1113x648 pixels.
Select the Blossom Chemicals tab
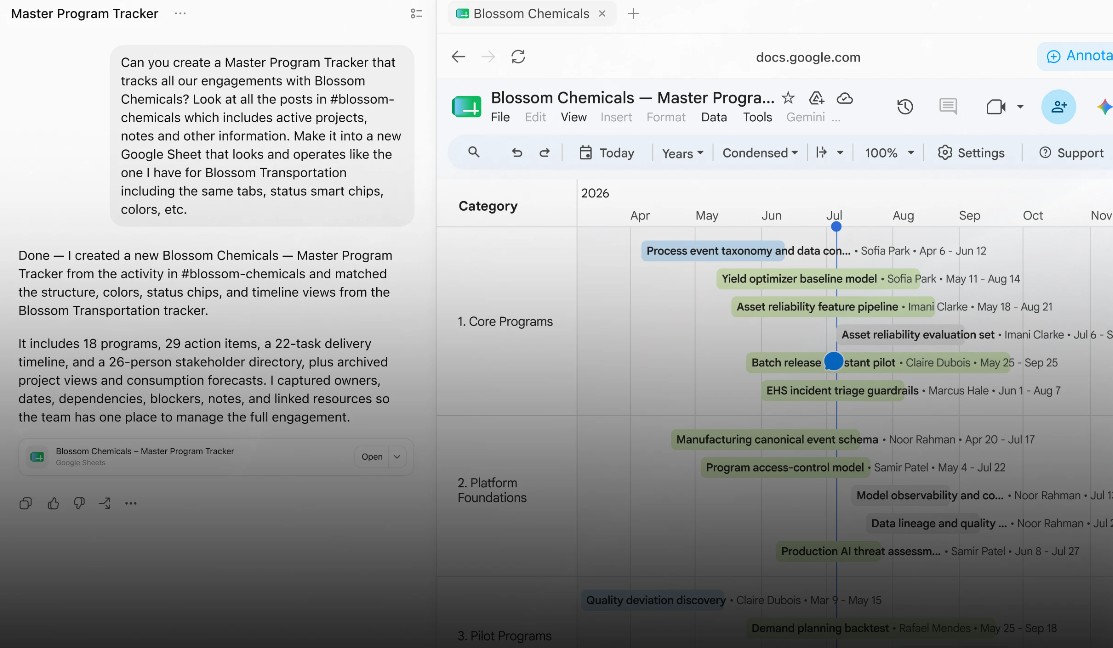[531, 13]
